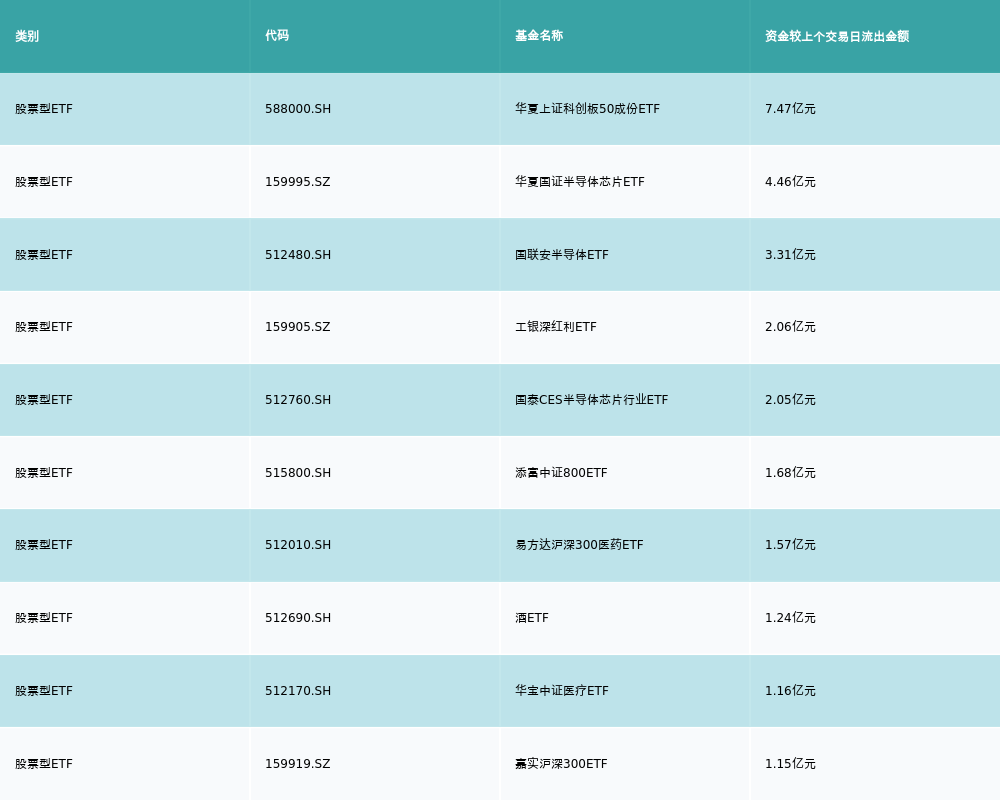Select code 159905.SZ
1000x800 pixels.
tap(298, 327)
